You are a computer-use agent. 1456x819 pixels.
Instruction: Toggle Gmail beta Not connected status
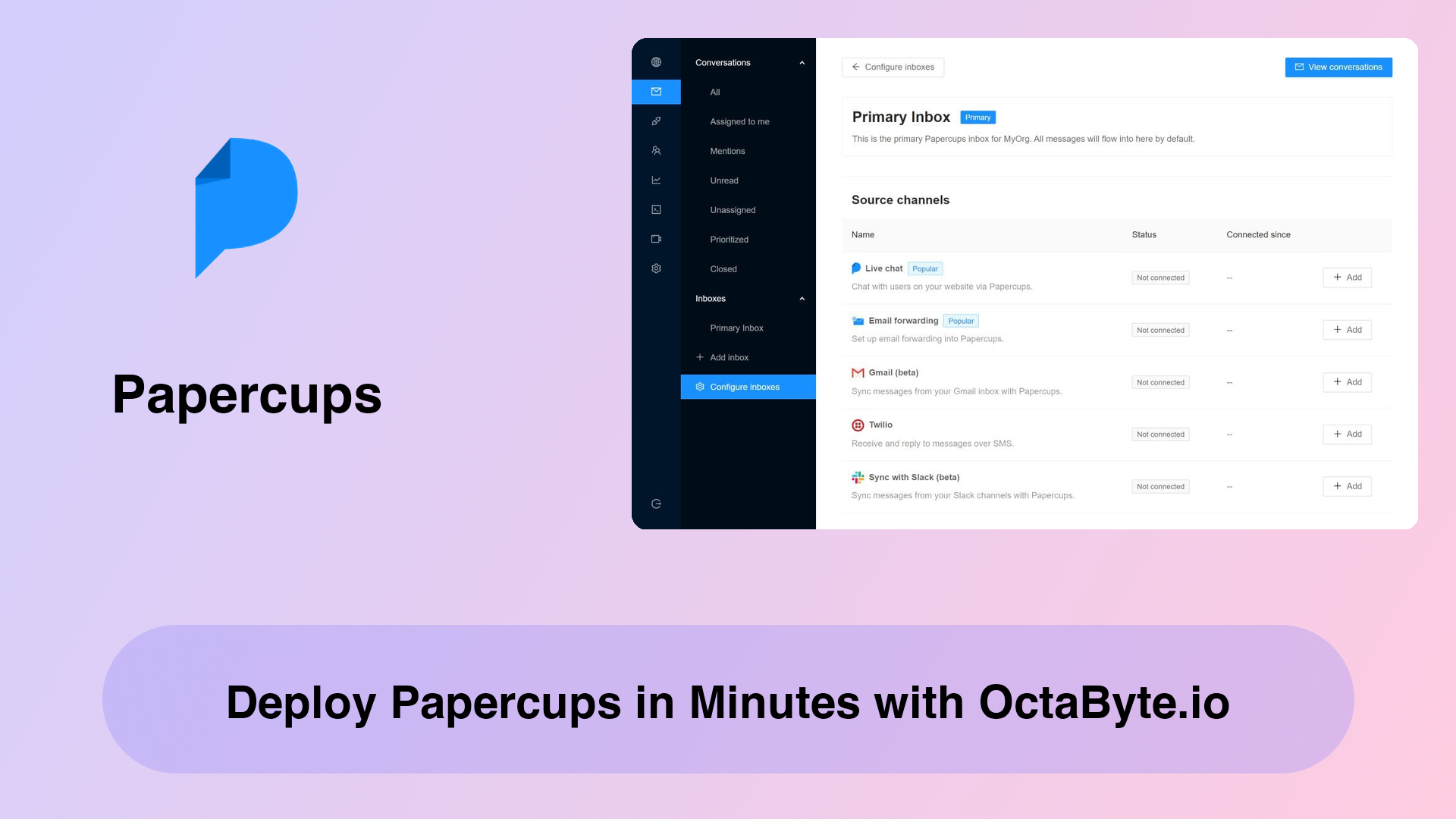coord(1160,382)
